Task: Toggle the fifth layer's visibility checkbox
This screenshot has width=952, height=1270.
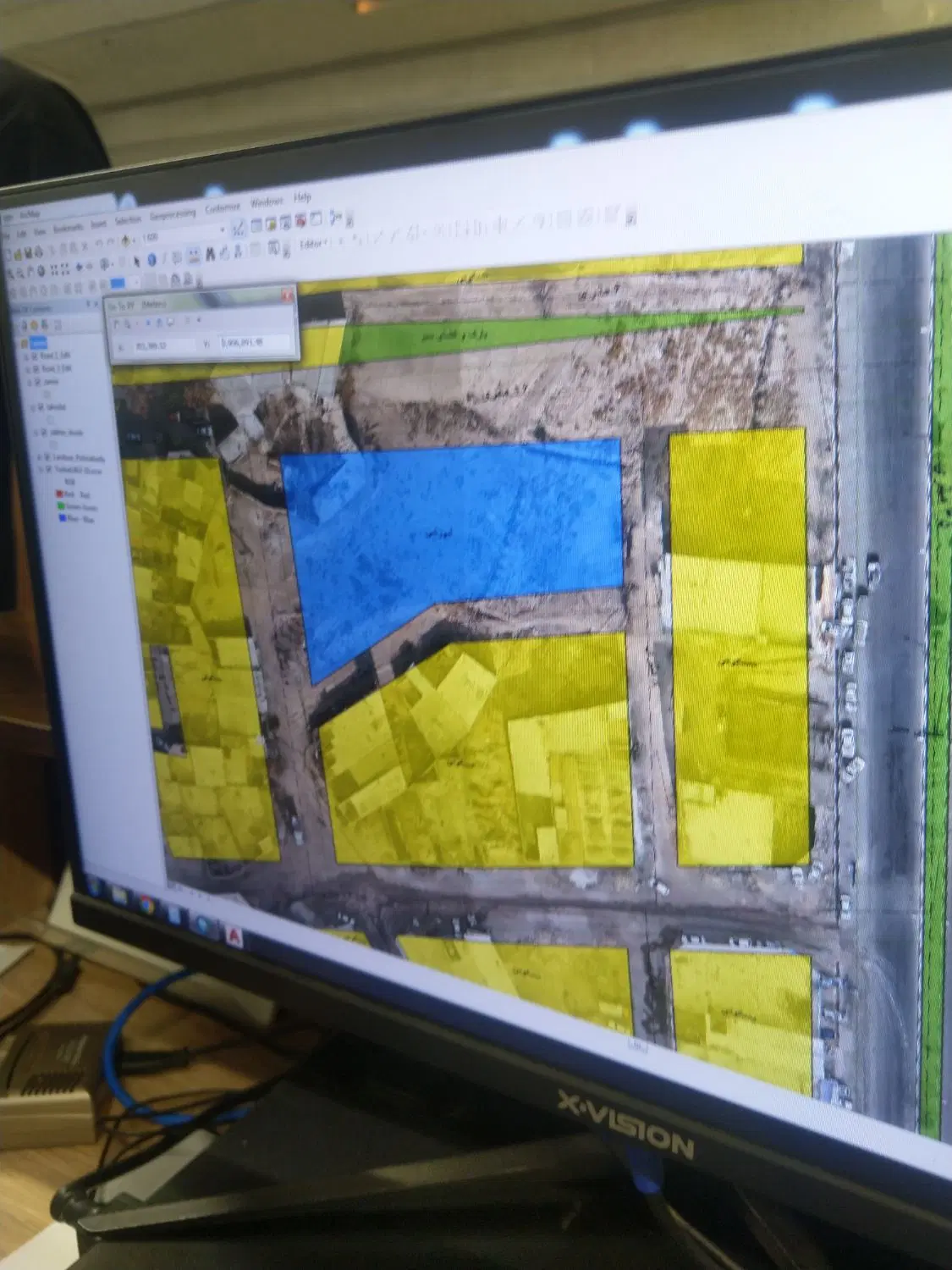Action: click(42, 433)
